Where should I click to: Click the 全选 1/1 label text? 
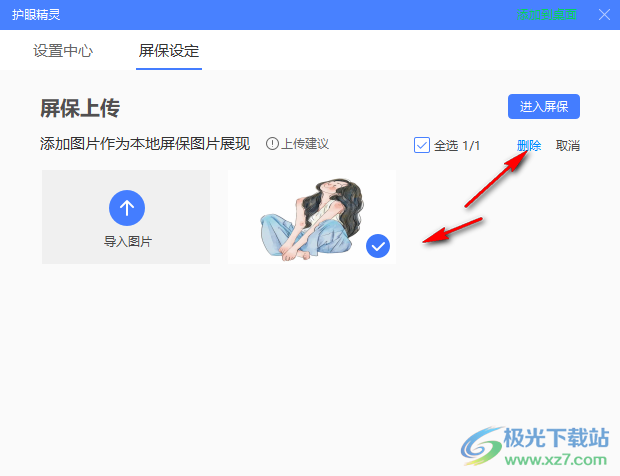click(457, 145)
